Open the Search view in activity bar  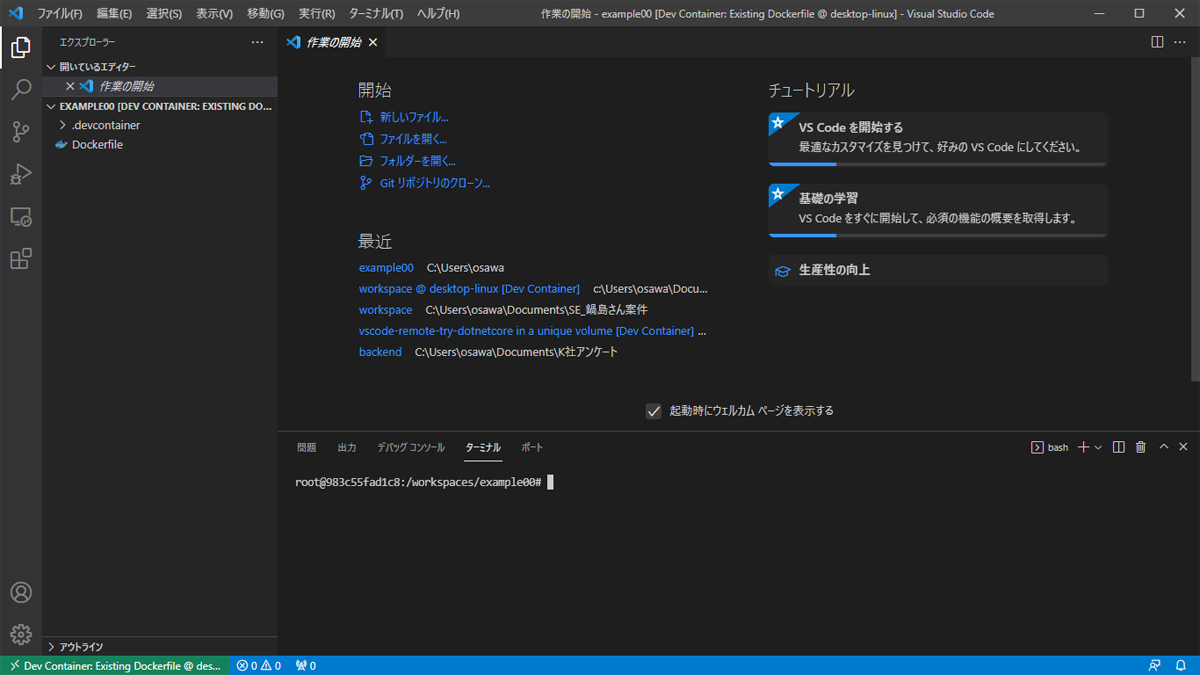coord(20,90)
